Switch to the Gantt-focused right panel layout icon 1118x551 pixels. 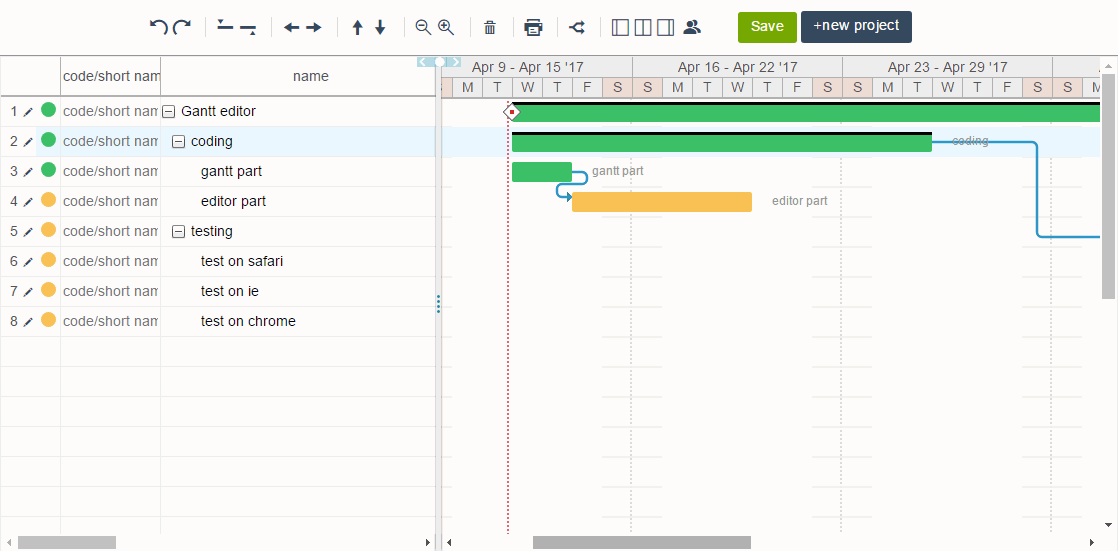665,28
